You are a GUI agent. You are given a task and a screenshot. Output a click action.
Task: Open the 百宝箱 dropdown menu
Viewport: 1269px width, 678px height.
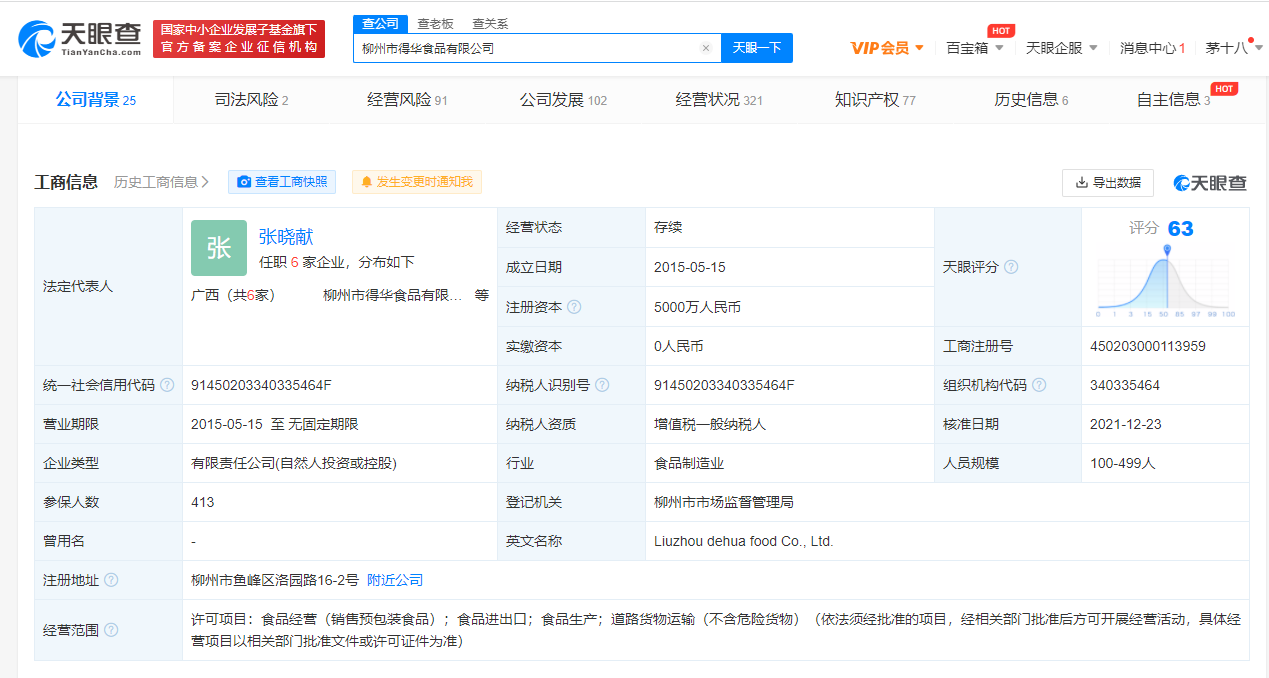(975, 48)
